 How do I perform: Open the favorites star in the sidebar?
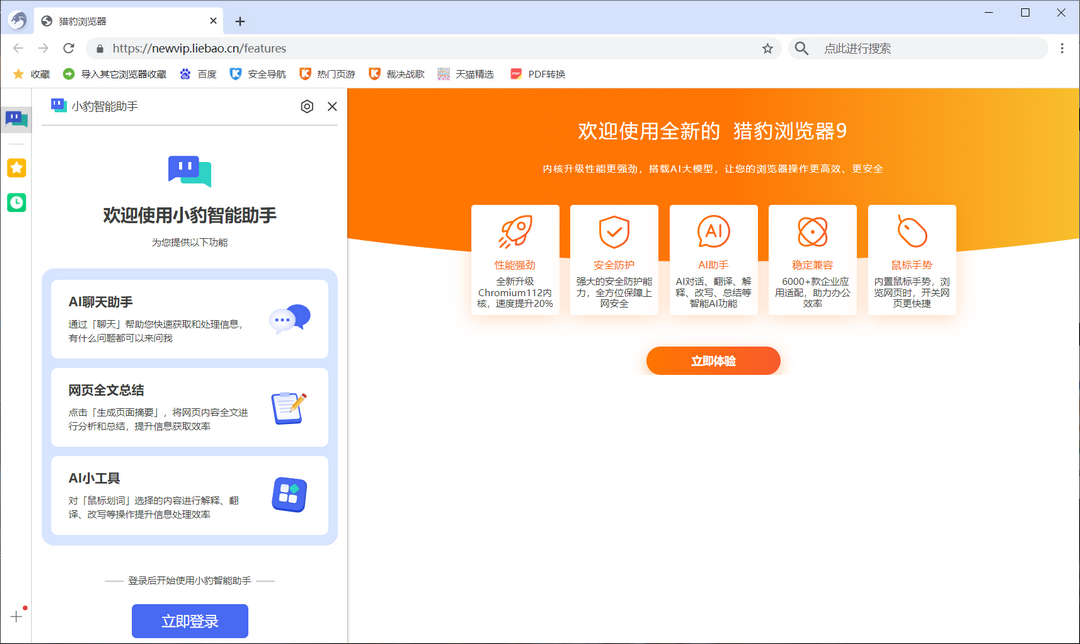point(16,168)
